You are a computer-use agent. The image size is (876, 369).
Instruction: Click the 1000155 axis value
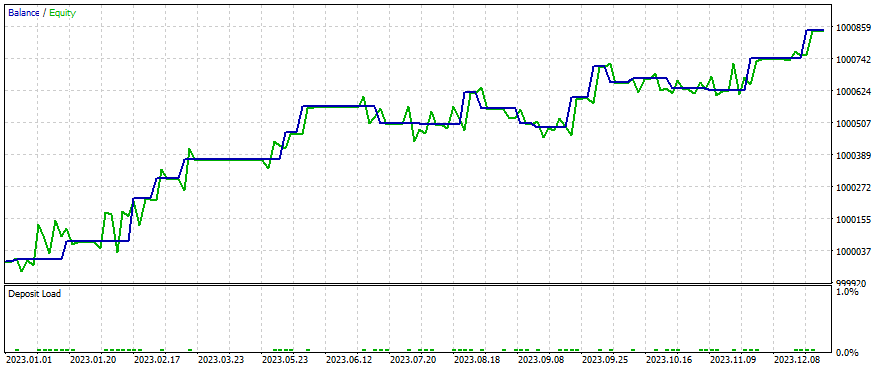point(853,219)
